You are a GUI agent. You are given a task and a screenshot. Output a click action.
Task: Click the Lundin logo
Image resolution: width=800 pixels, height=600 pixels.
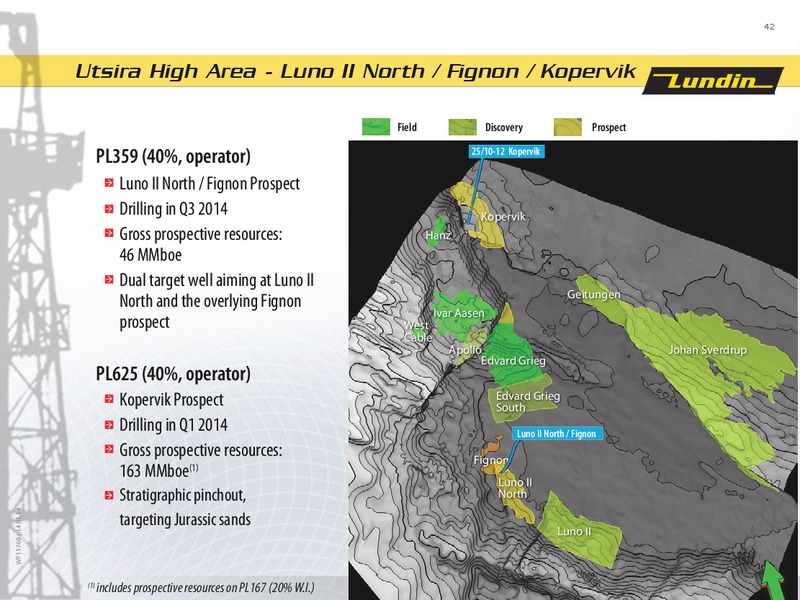tap(712, 81)
